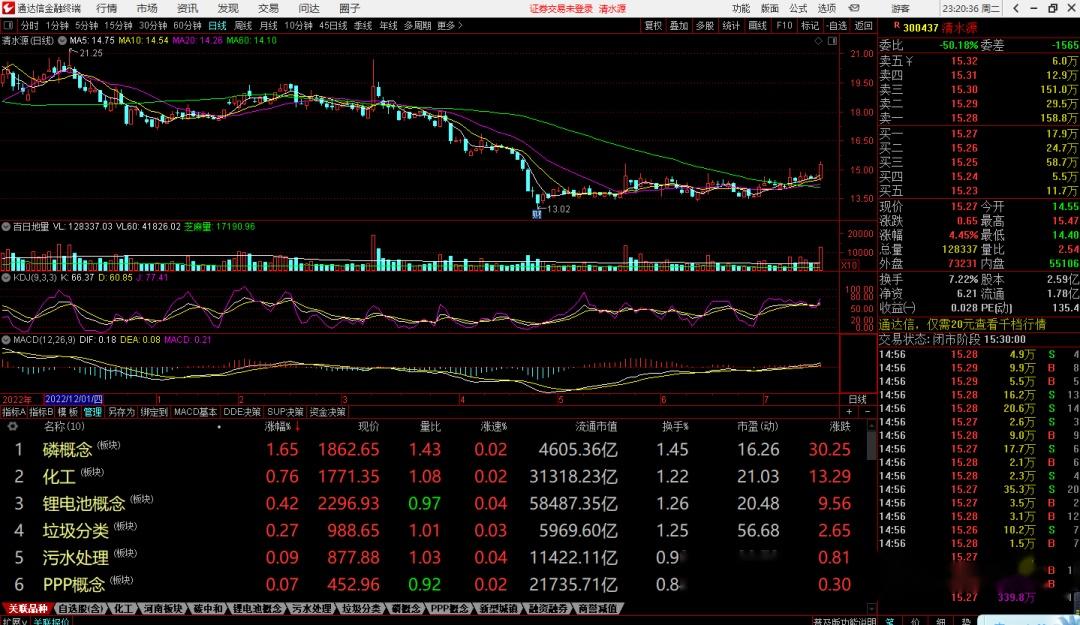Open the 功能 menu
The width and height of the screenshot is (1080, 625).
click(741, 8)
